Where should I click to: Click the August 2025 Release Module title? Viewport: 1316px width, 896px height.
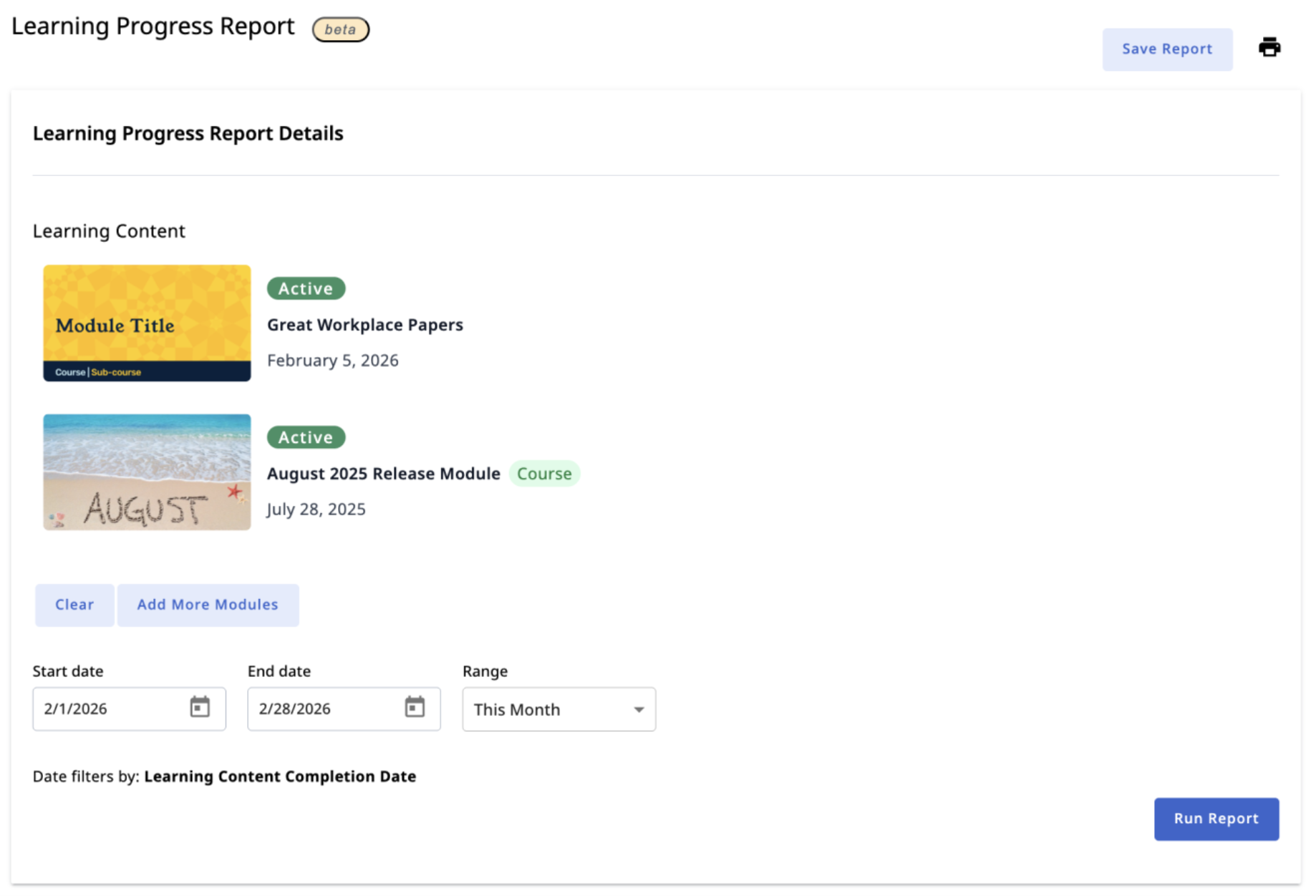[383, 474]
